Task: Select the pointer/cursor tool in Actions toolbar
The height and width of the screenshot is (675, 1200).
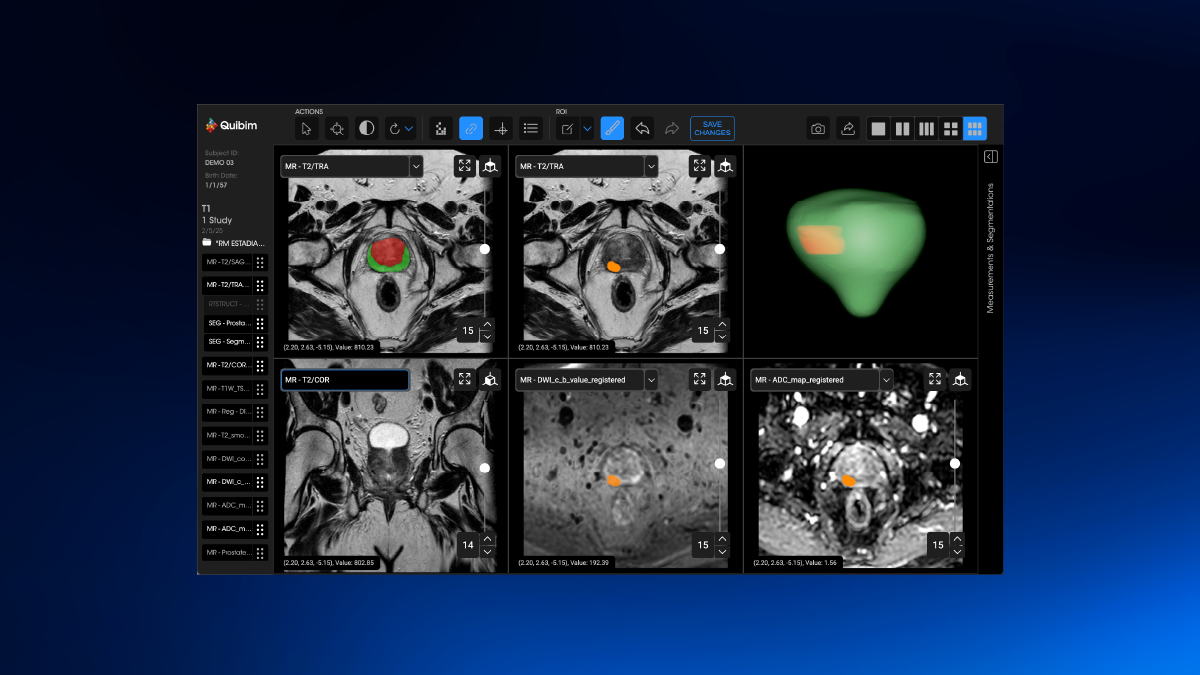Action: click(x=307, y=128)
